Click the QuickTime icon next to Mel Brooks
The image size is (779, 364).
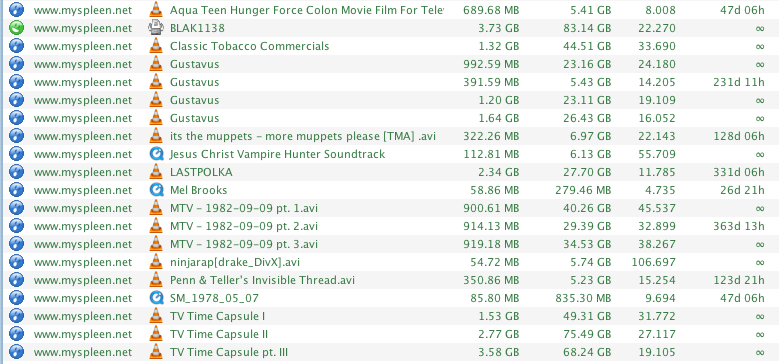pyautogui.click(x=156, y=190)
